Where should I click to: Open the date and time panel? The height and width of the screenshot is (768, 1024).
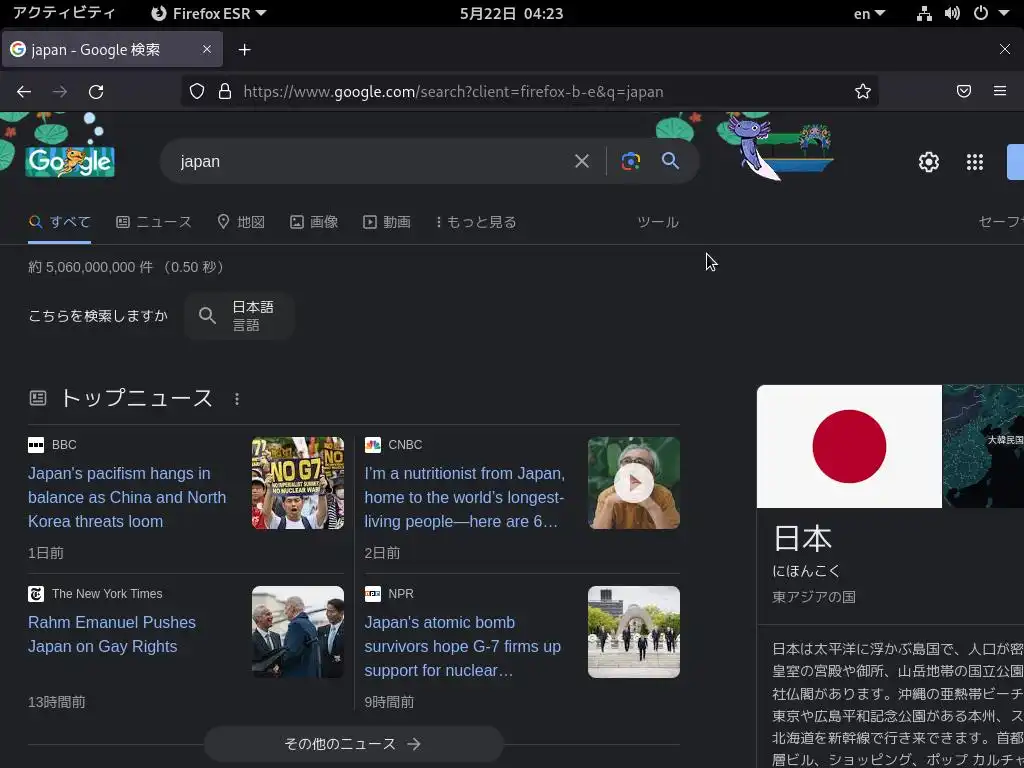coord(511,13)
